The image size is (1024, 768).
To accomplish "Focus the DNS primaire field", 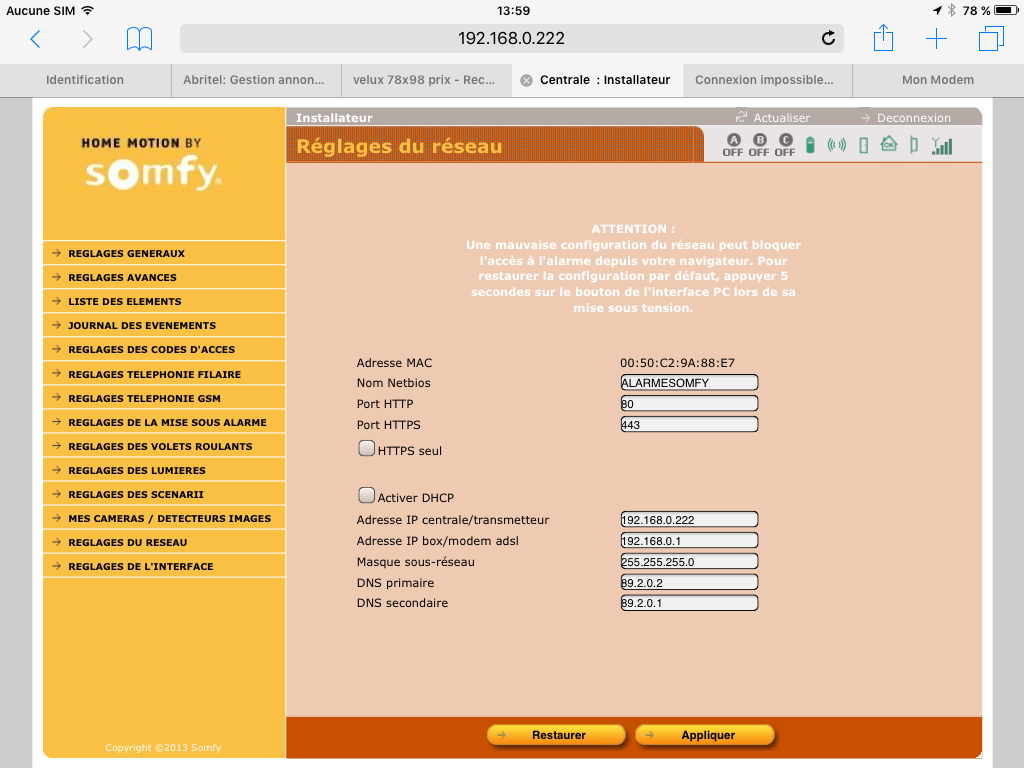I will click(689, 583).
